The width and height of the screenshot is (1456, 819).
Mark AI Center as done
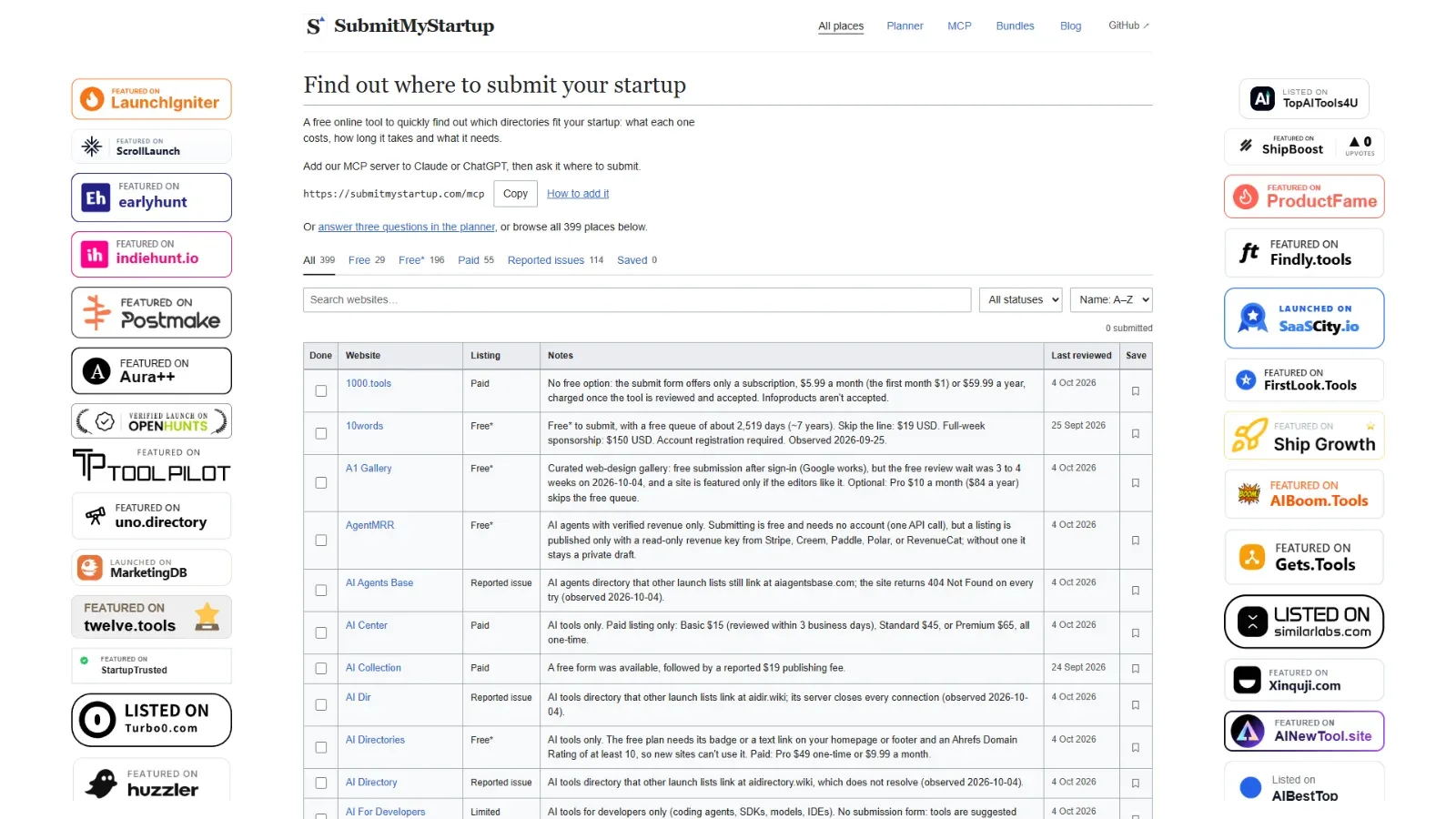pos(321,633)
